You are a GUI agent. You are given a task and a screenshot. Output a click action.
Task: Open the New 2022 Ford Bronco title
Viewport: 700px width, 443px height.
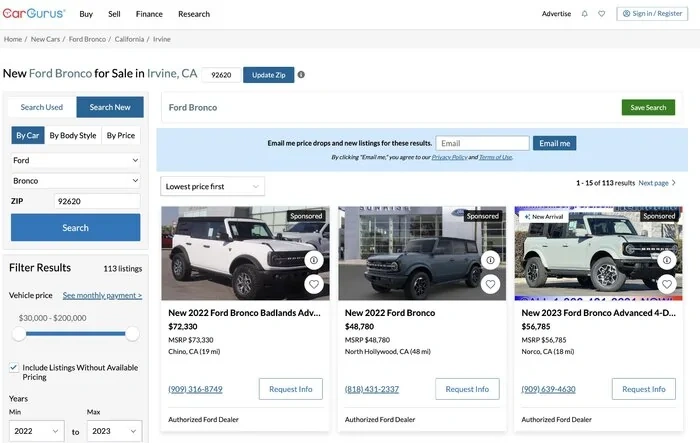click(390, 313)
